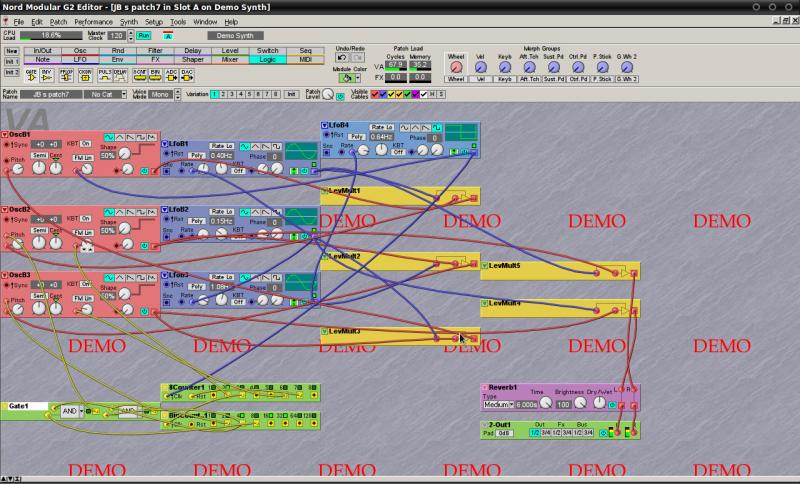Adjust the Vel morph knob
The height and width of the screenshot is (484, 800).
coord(481,67)
